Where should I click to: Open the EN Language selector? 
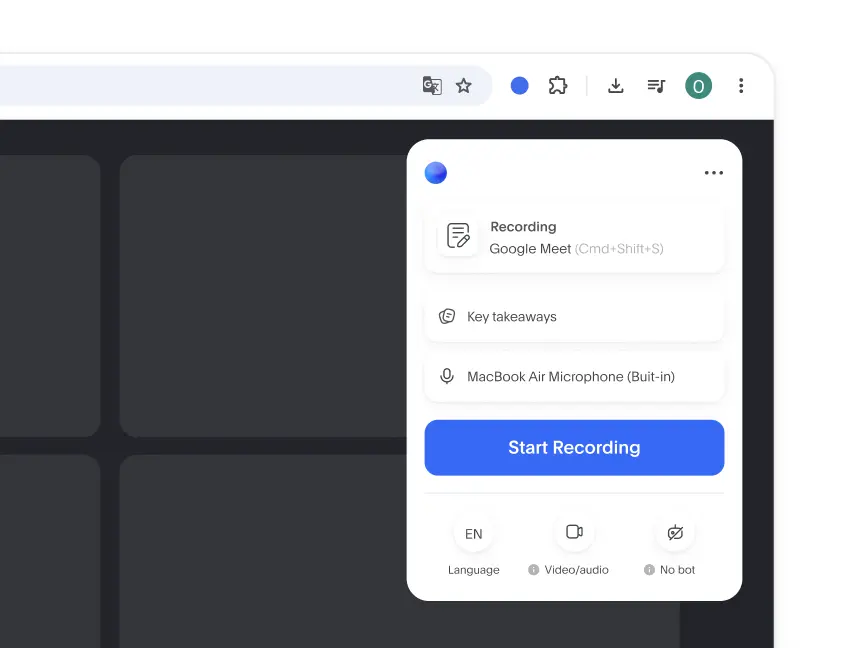[474, 533]
